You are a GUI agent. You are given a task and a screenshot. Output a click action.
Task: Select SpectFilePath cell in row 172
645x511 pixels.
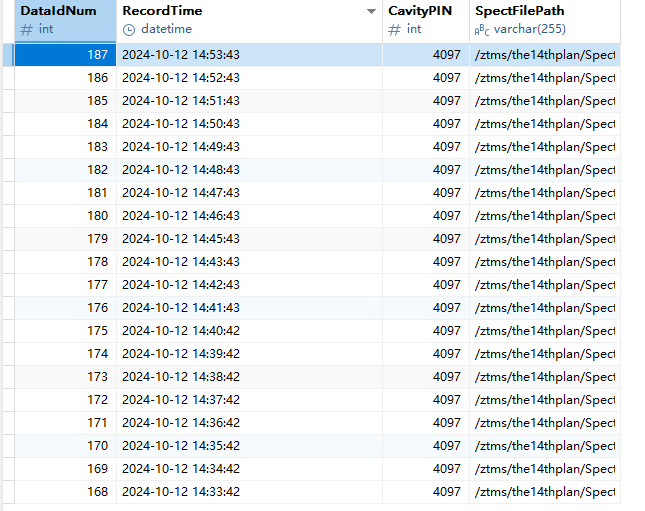click(544, 400)
